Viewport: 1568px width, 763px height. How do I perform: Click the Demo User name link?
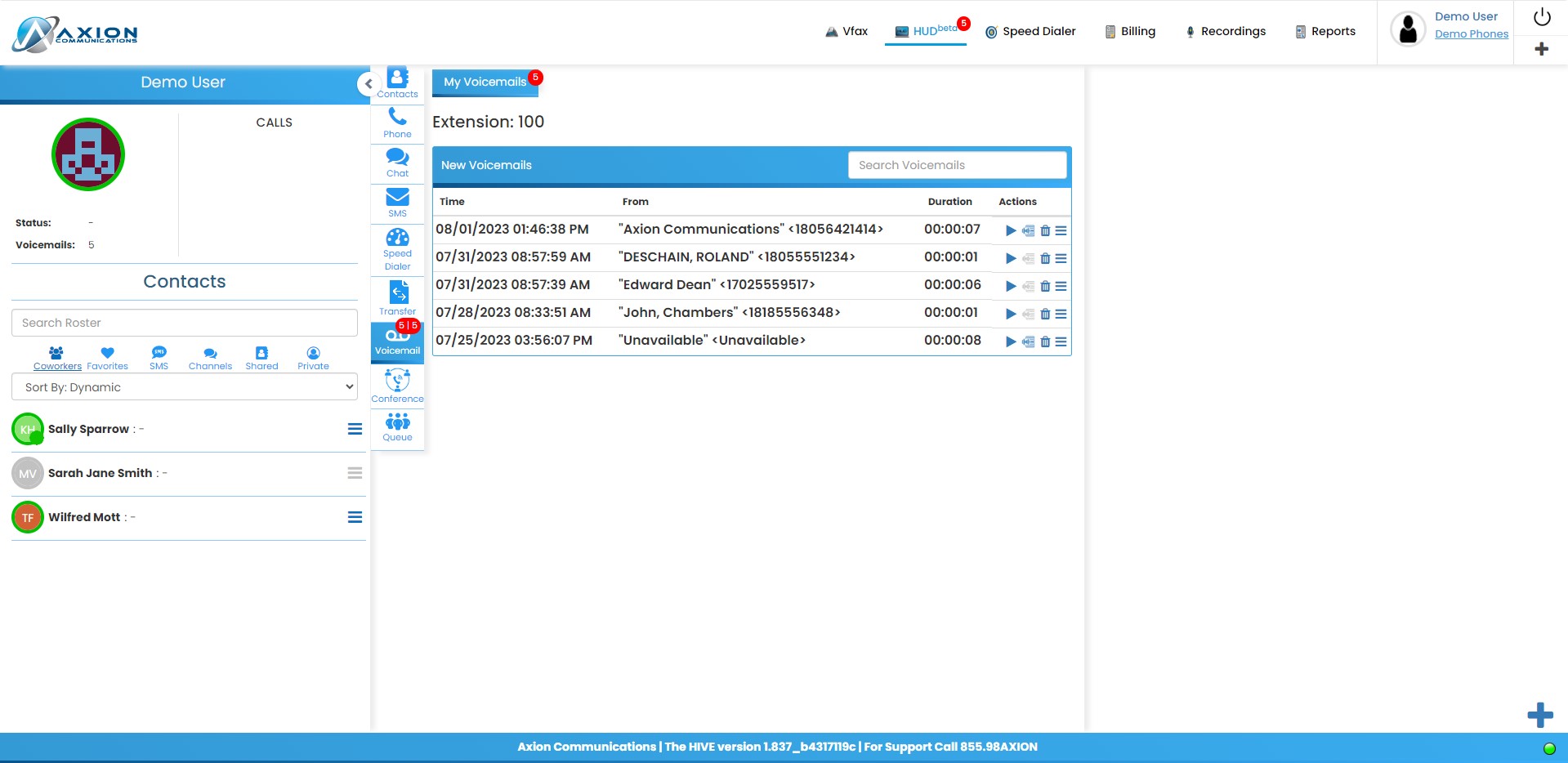point(1466,16)
